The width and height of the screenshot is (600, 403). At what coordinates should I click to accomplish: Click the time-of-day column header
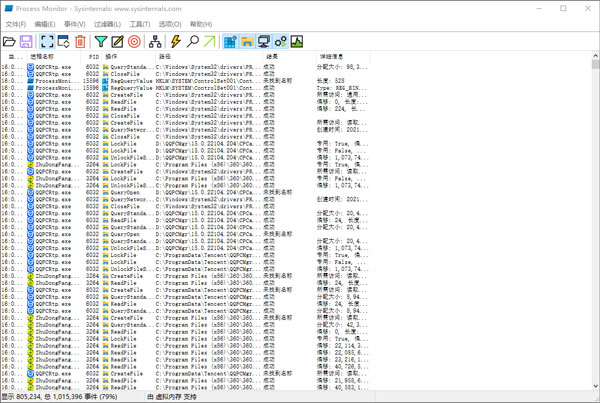13,57
